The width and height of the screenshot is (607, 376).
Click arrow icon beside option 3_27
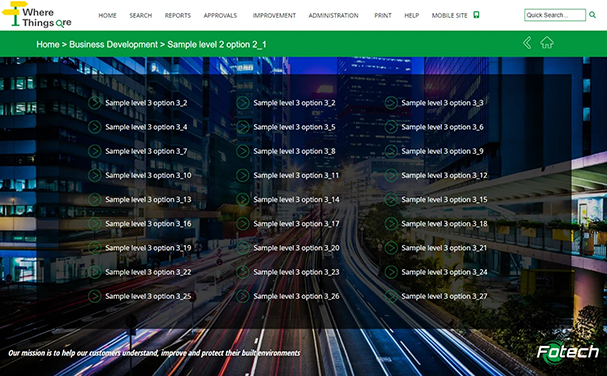coord(391,296)
